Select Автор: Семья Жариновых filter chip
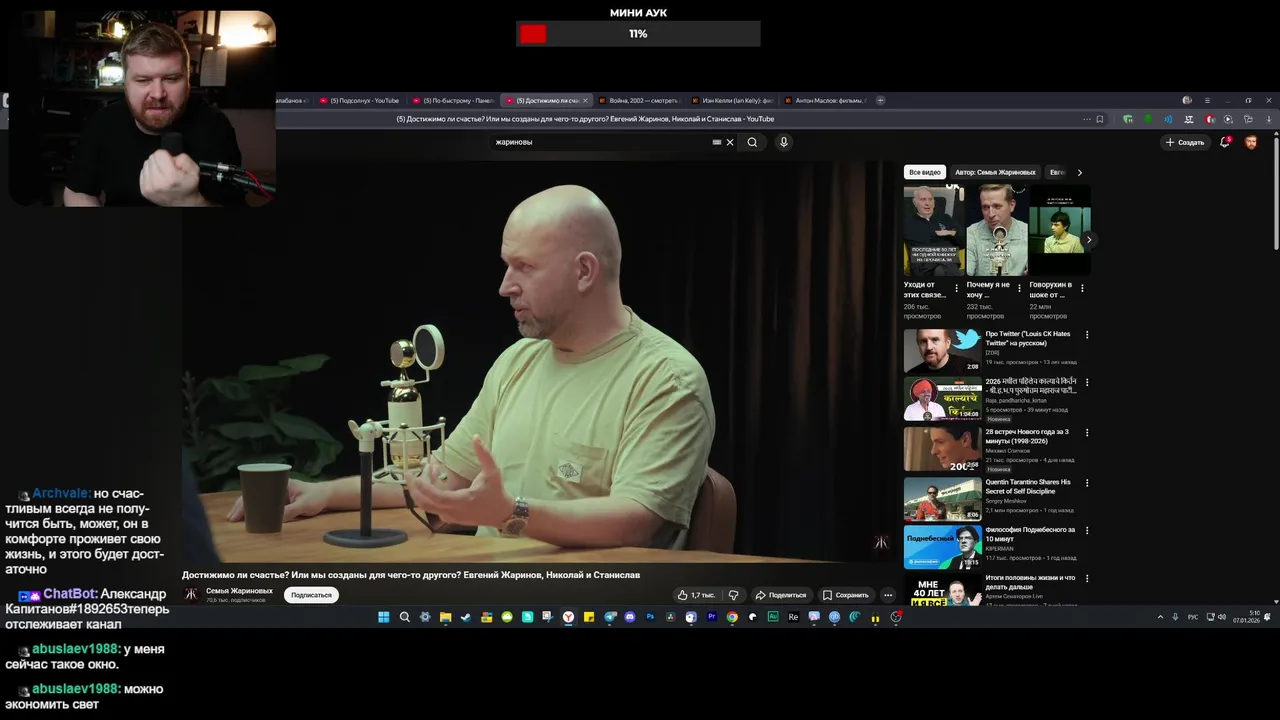 [x=995, y=172]
